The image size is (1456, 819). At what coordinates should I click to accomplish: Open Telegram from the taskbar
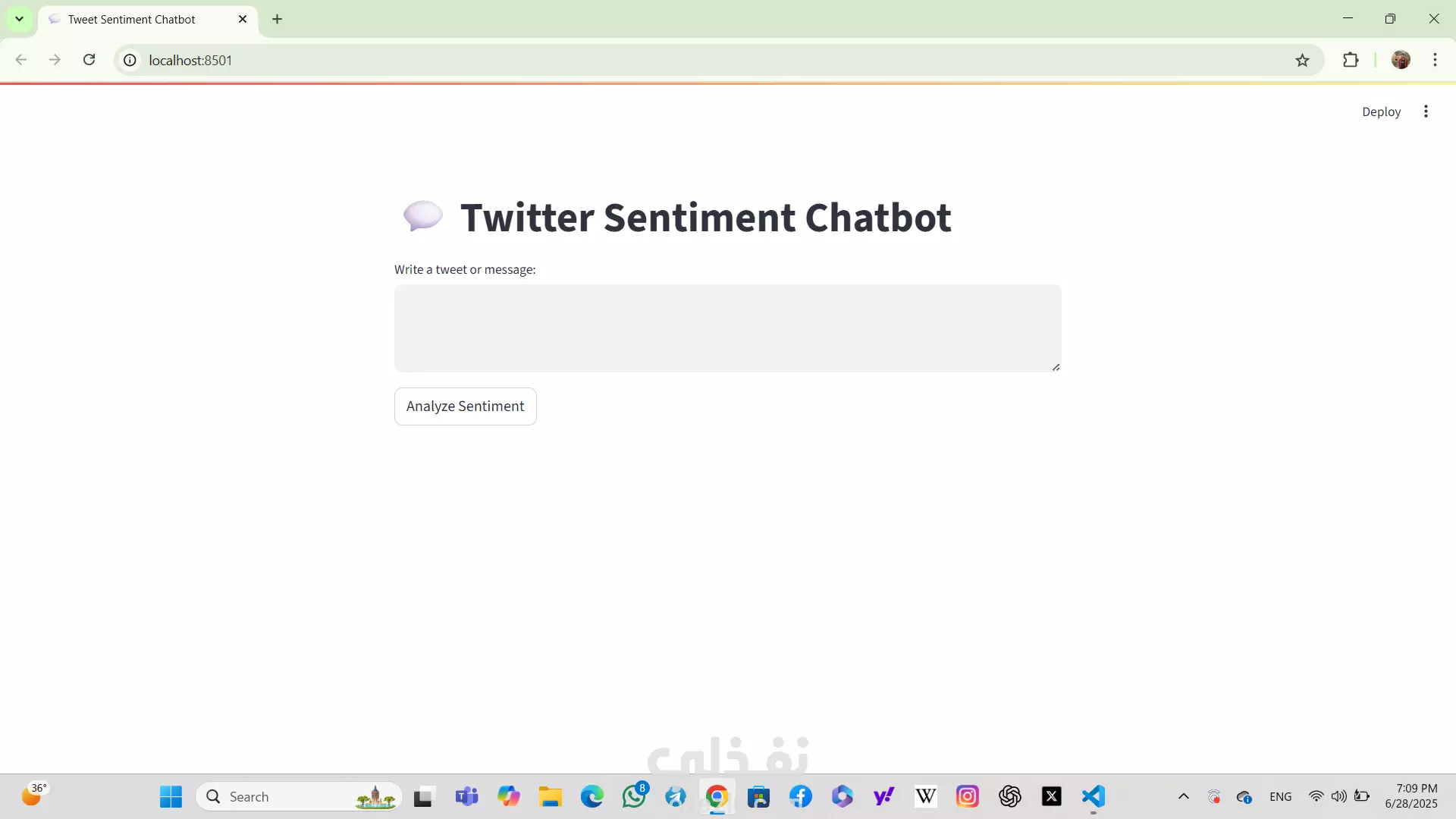tap(676, 796)
